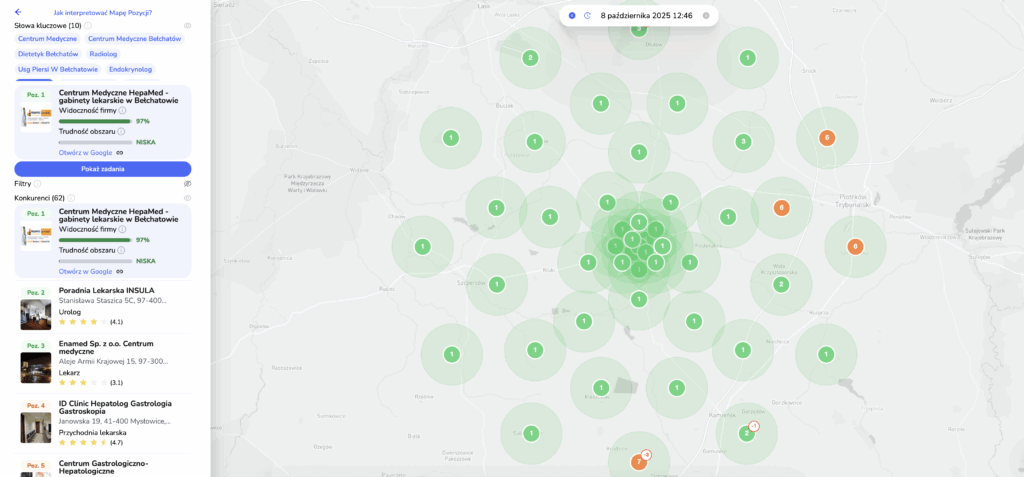Click NISKA difficulty bar in top card
The width and height of the screenshot is (1024, 477).
pyautogui.click(x=95, y=142)
